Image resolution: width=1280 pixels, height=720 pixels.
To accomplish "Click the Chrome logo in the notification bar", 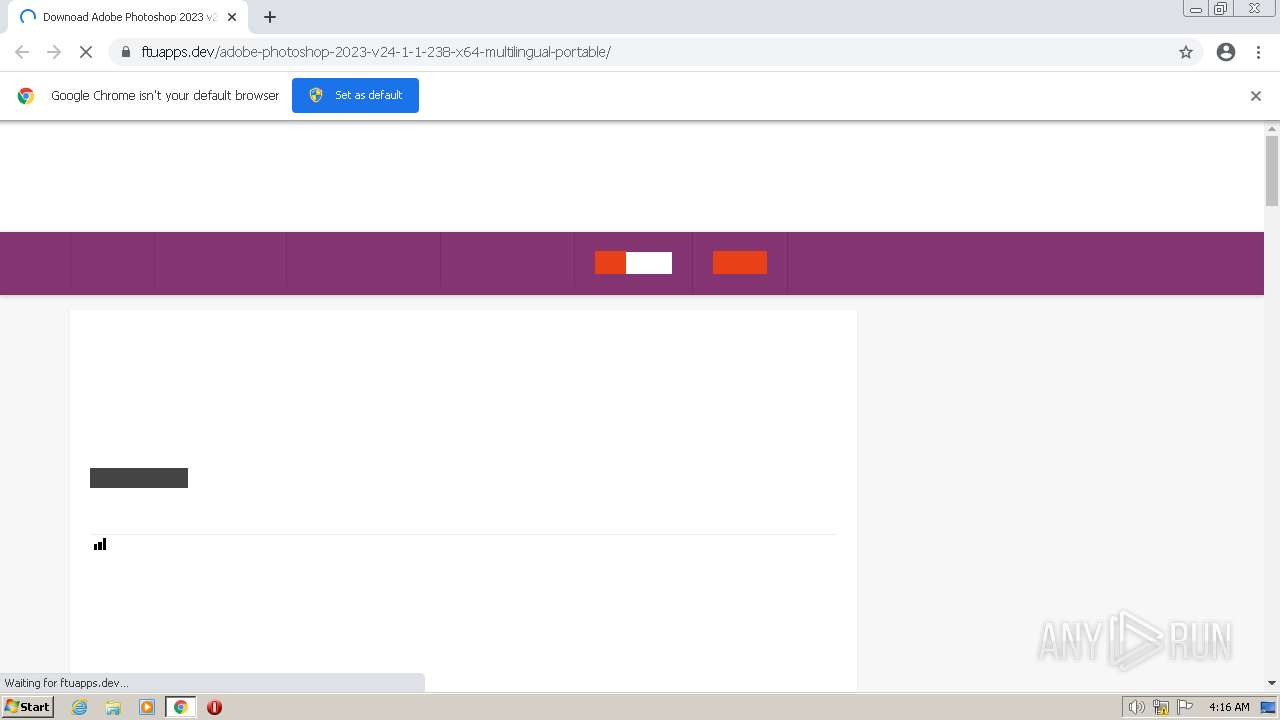I will 26,96.
